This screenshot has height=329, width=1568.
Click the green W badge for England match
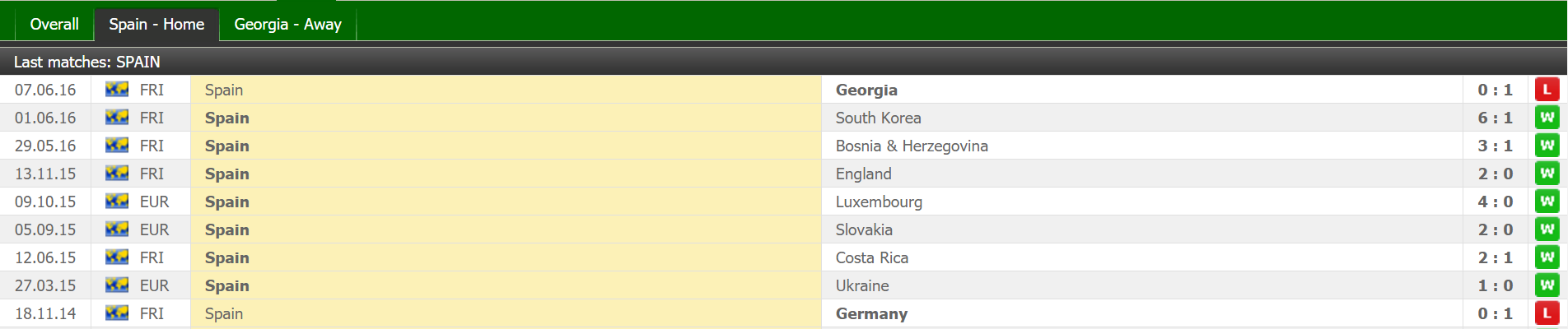(x=1547, y=174)
